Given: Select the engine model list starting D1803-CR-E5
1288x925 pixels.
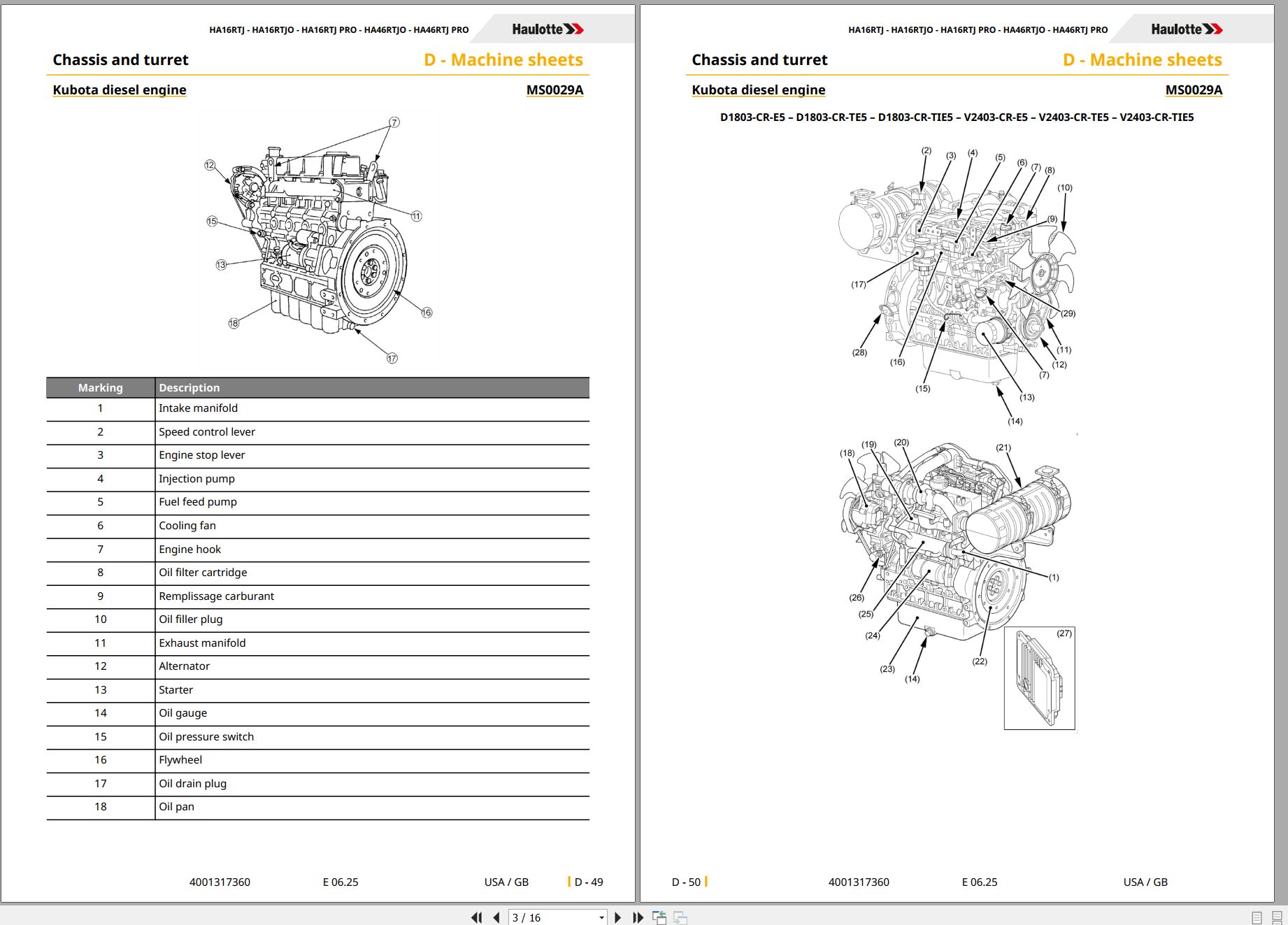Looking at the screenshot, I should click(x=957, y=117).
